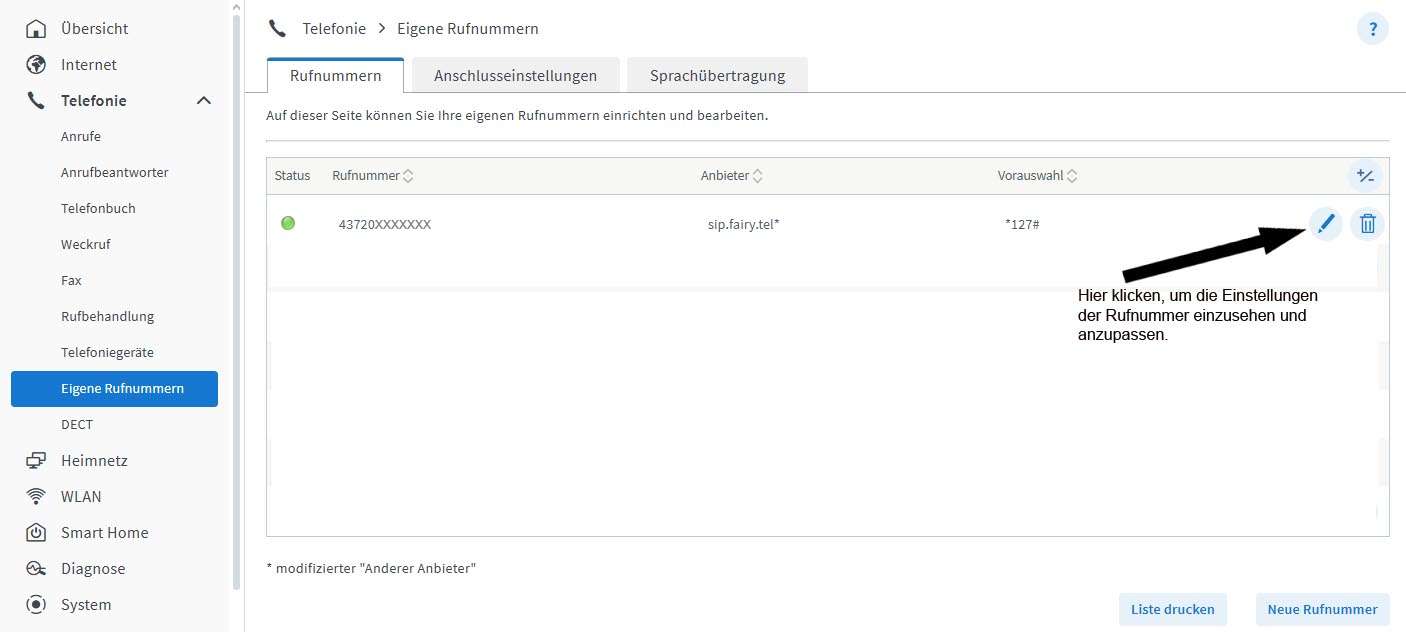Collapse the Telefonie menu chevron
Image resolution: width=1406 pixels, height=632 pixels.
pos(204,101)
